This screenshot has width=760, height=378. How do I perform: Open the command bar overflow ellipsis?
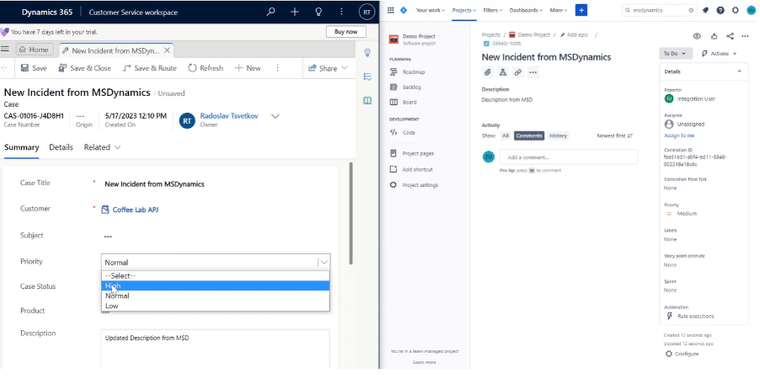click(x=278, y=68)
